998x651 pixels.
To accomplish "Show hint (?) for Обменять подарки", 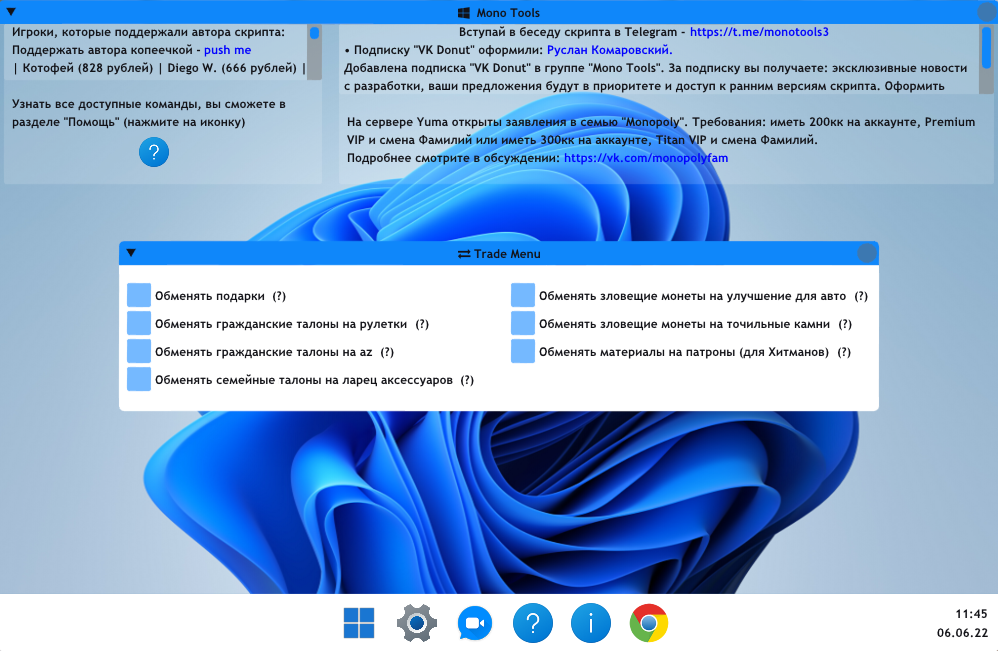I will click(x=279, y=296).
